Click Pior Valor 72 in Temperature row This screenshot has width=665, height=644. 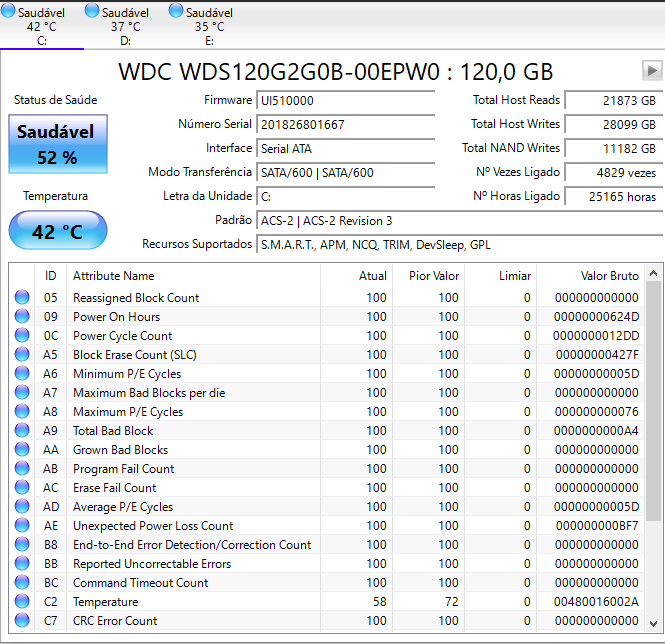point(452,602)
